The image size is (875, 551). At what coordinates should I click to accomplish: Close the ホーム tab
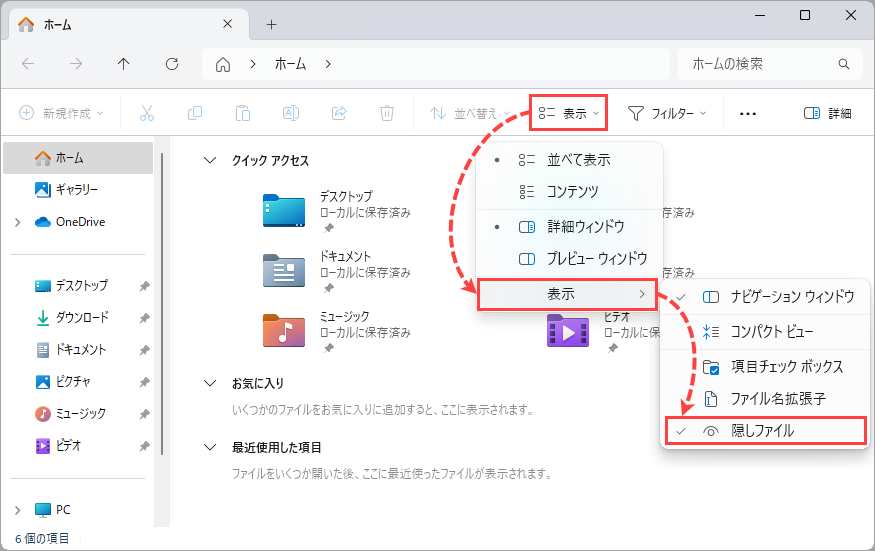click(227, 24)
